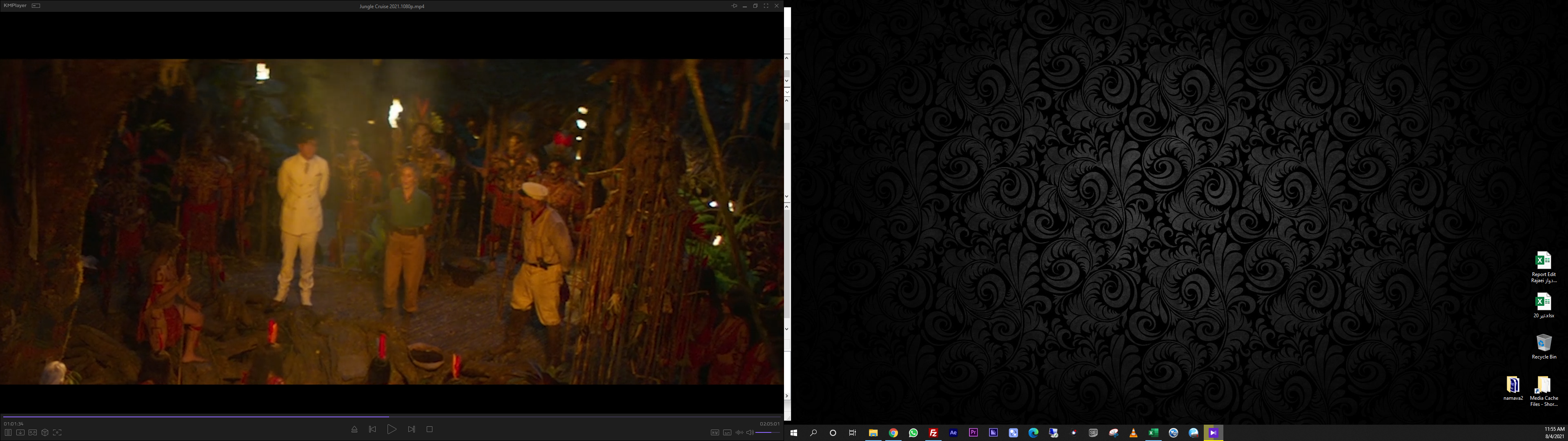The image size is (1568, 441).
Task: Switch KMPlayer to fullscreen mode
Action: click(x=766, y=6)
